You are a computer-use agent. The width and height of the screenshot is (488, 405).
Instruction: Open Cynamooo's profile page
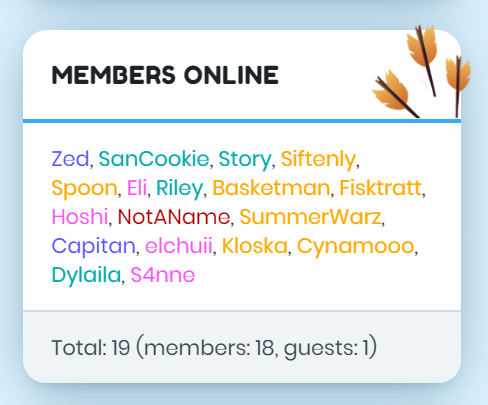point(356,247)
